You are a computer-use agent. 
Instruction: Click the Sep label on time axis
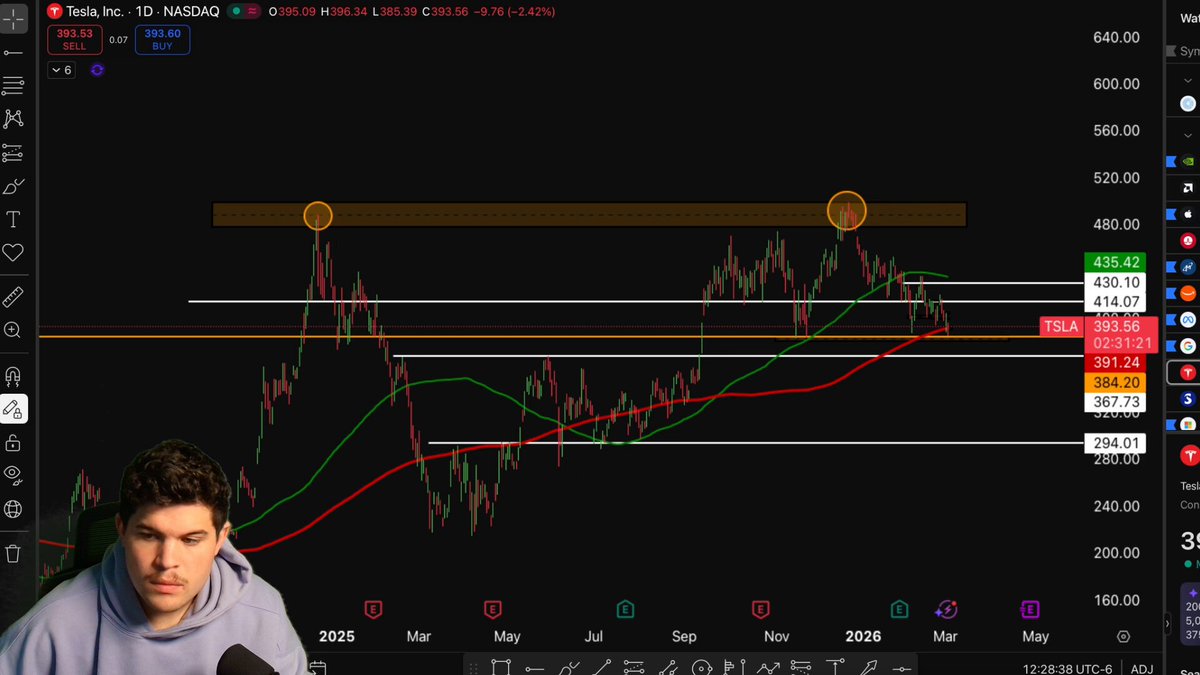pos(684,636)
